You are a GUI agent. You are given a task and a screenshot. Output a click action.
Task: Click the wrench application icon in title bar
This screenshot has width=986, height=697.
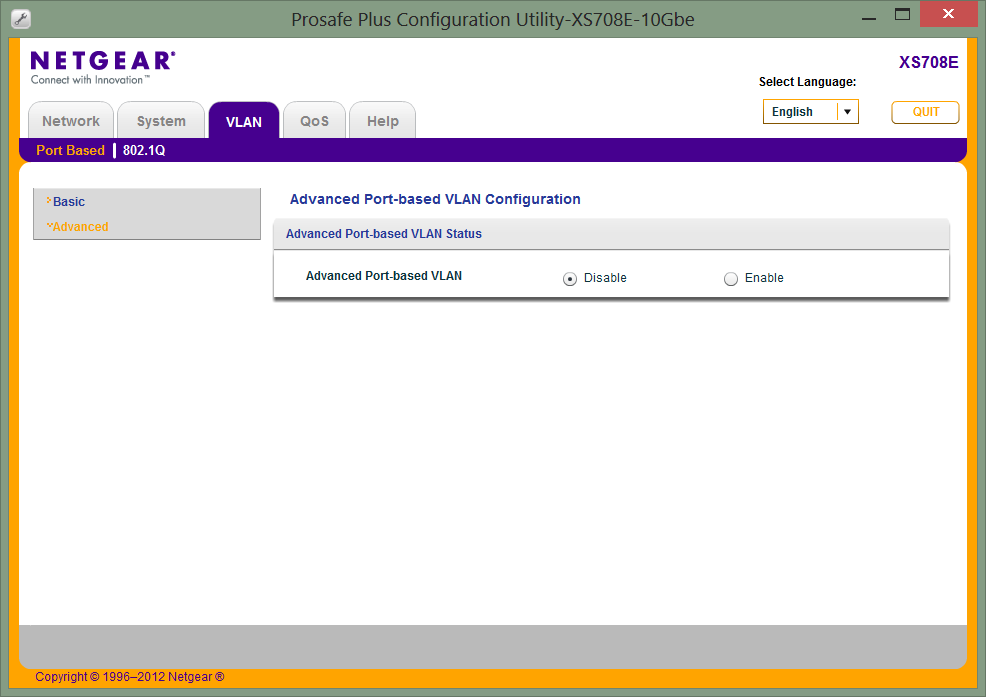pos(21,19)
